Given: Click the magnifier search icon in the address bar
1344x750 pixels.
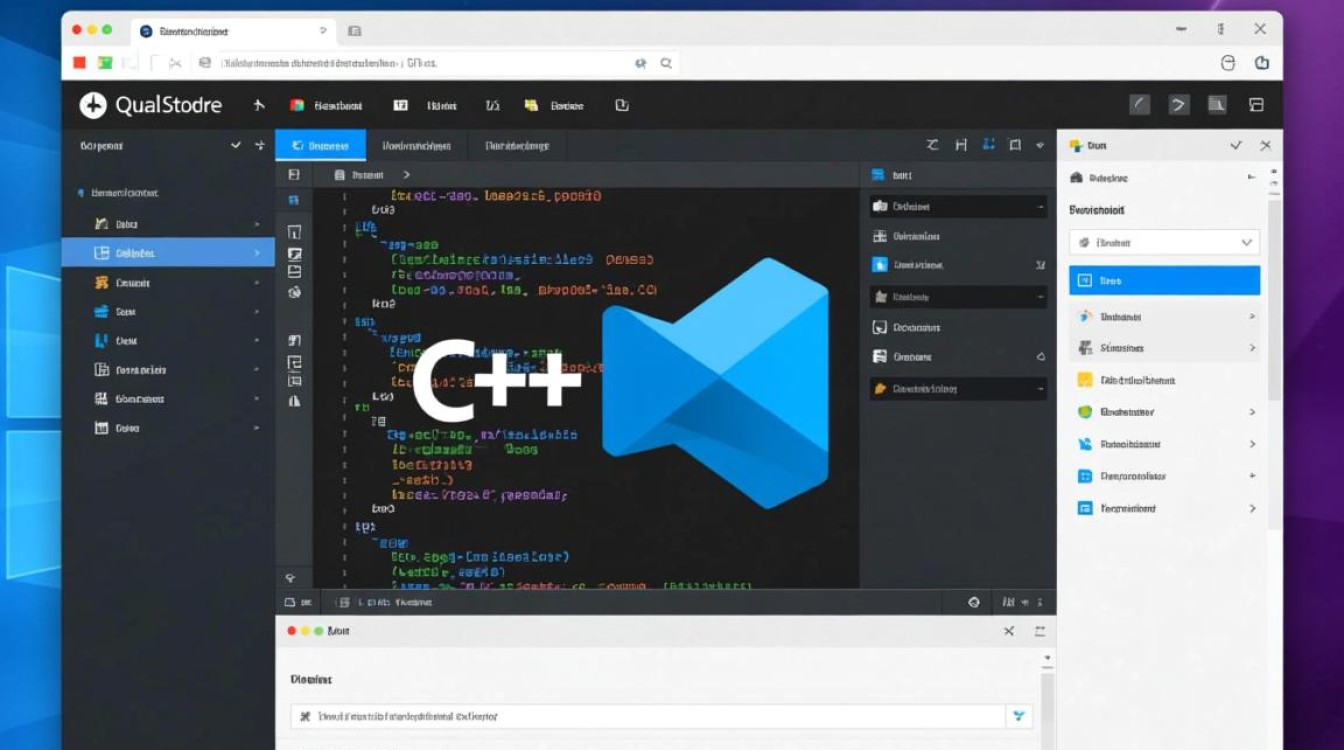Looking at the screenshot, I should coord(666,63).
